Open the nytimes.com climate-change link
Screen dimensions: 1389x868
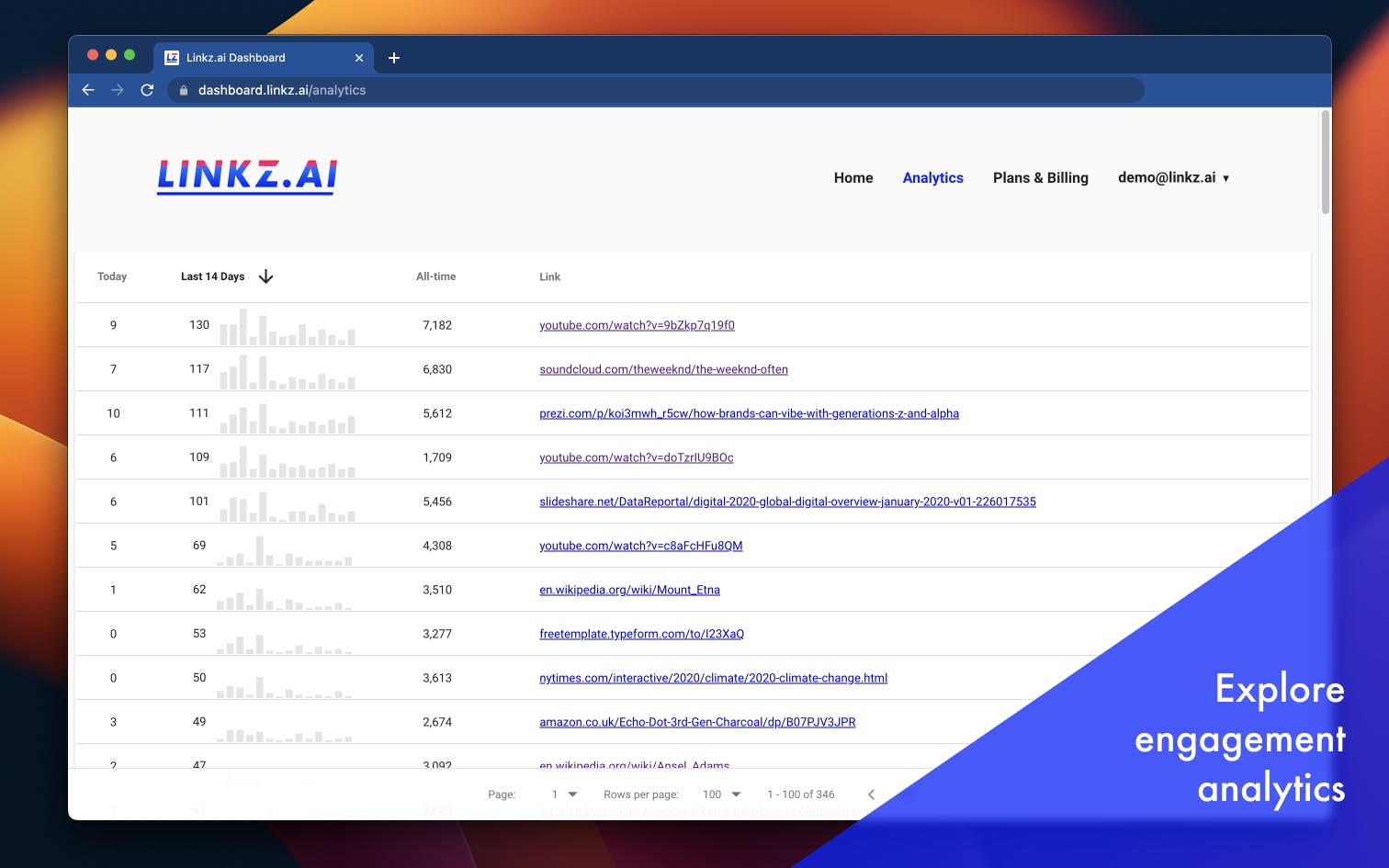[x=713, y=678]
